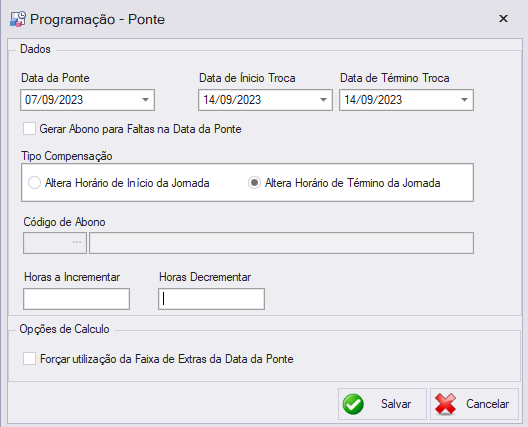Toggle Forçar utilização da Faixa de Extras

(x=29, y=359)
